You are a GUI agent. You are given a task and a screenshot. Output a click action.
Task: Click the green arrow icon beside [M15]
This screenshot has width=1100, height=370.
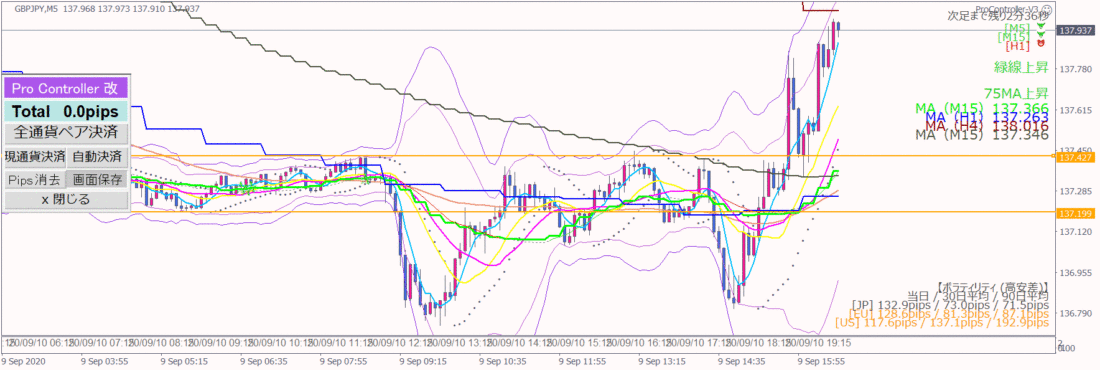pyautogui.click(x=1042, y=34)
